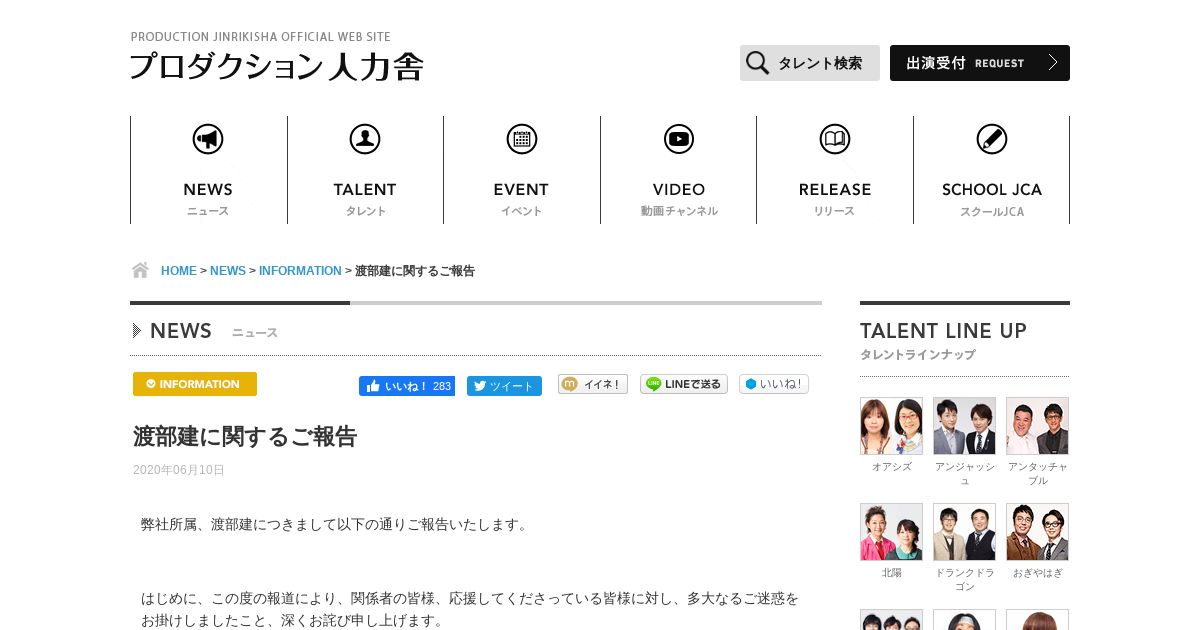This screenshot has width=1200, height=630.
Task: Click the オアシズ name label
Action: 891,467
